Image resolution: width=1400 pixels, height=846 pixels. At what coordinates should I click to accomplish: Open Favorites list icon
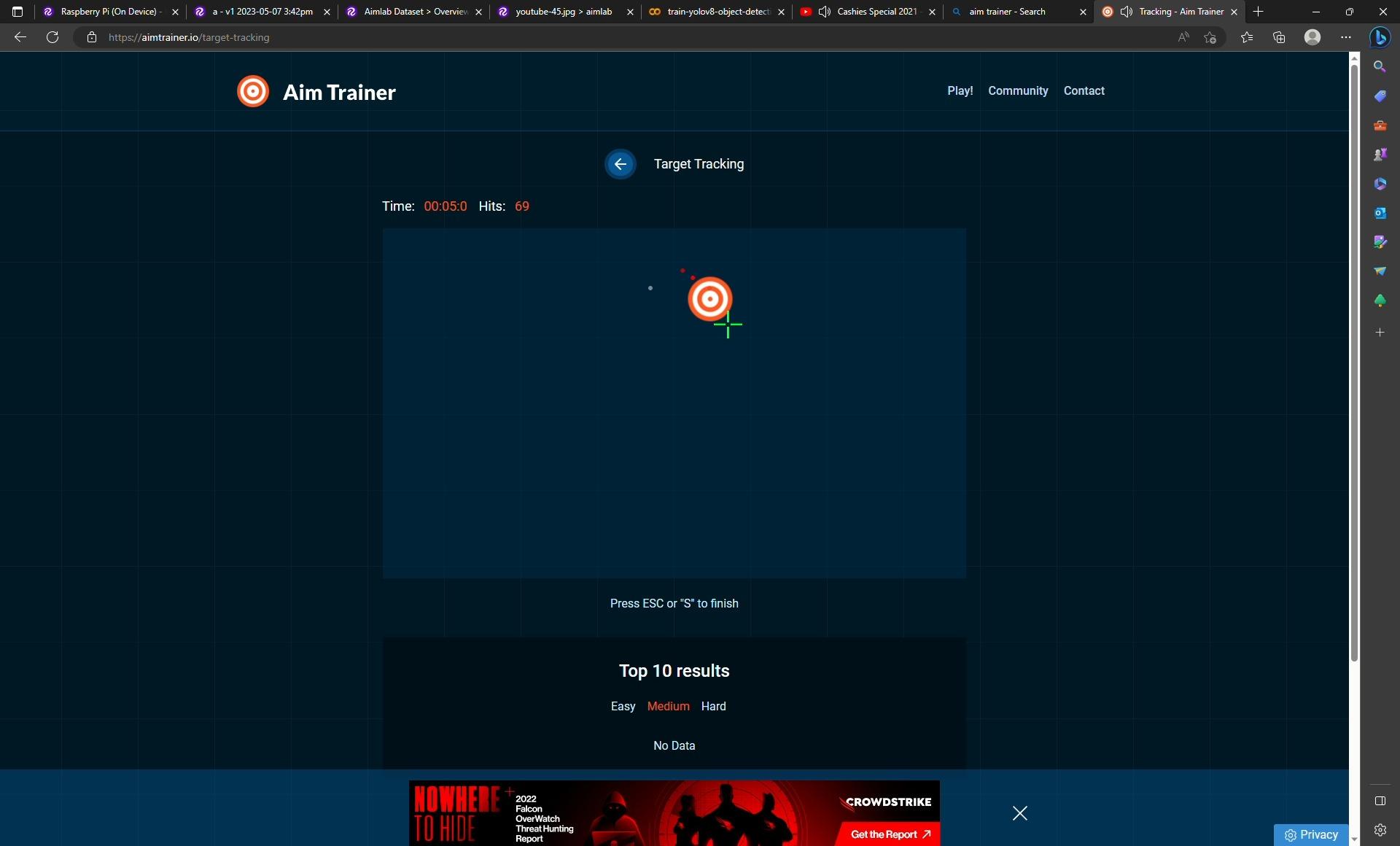[1247, 37]
